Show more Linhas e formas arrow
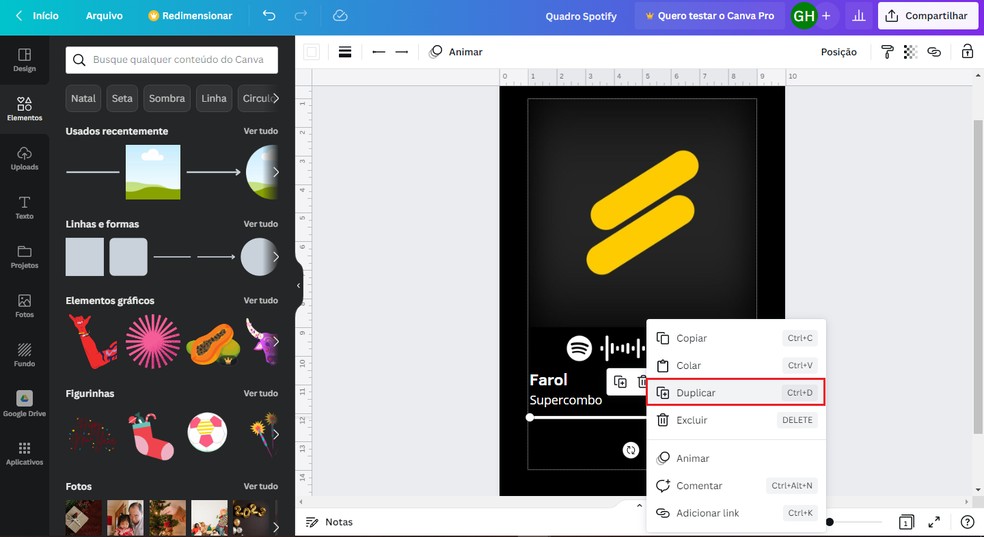Image resolution: width=984 pixels, height=537 pixels. click(x=275, y=257)
